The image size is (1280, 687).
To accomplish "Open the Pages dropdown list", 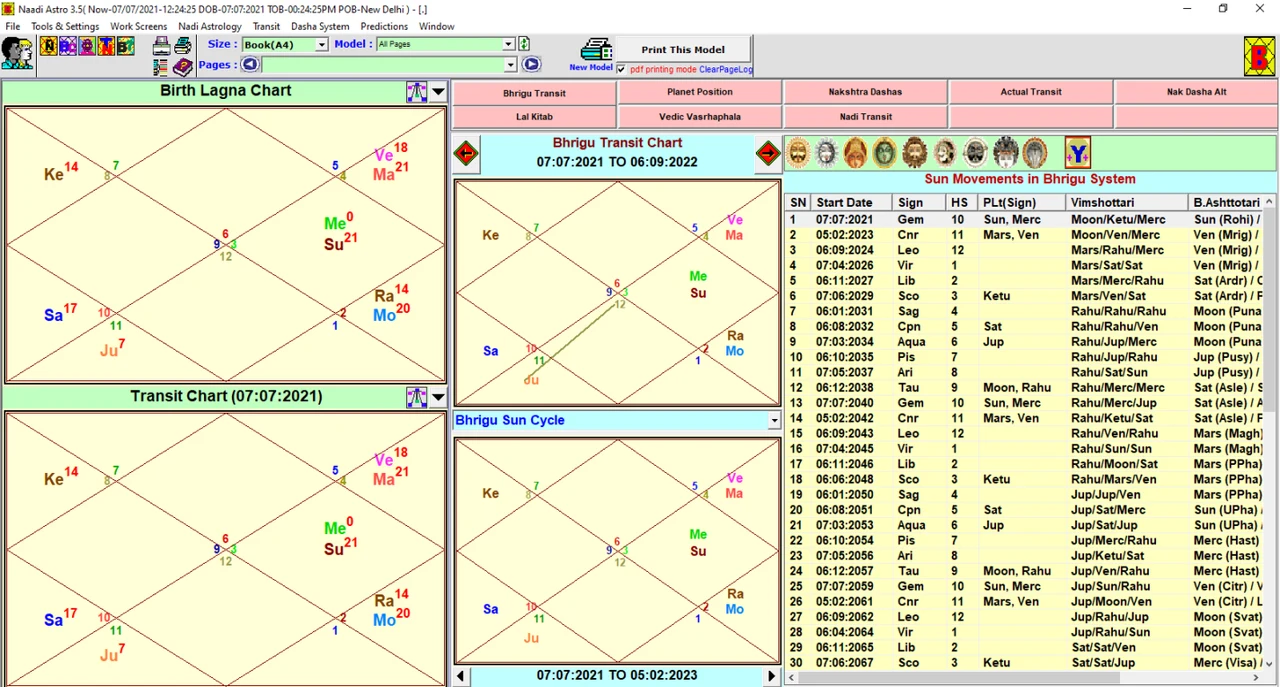I will (x=510, y=65).
